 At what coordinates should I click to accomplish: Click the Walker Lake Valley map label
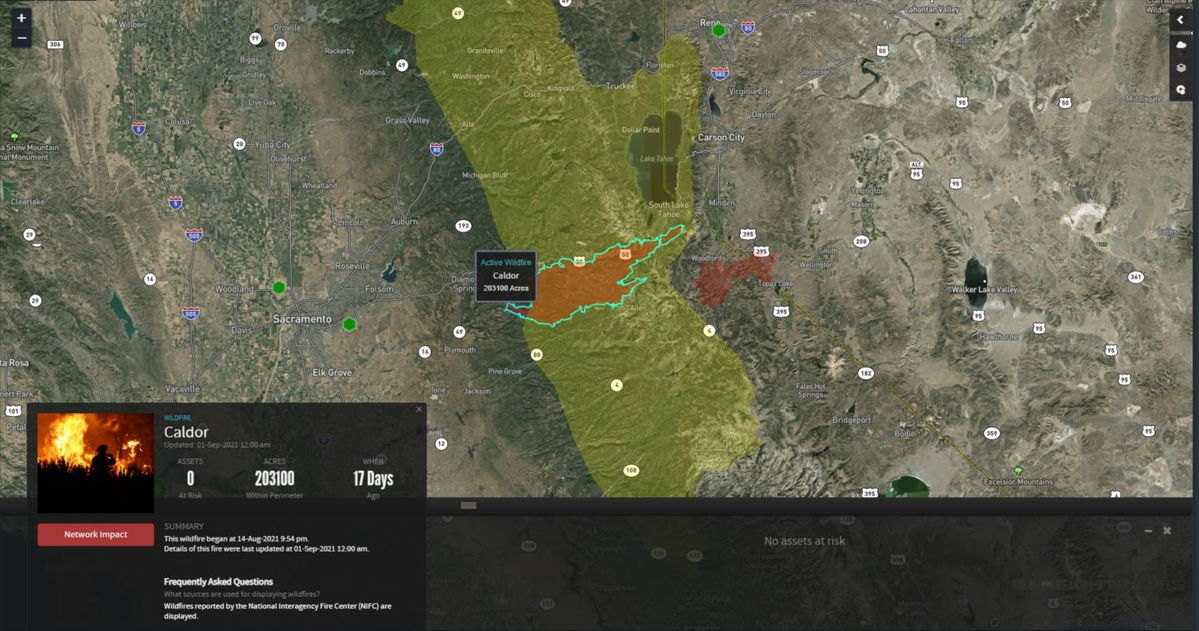985,290
